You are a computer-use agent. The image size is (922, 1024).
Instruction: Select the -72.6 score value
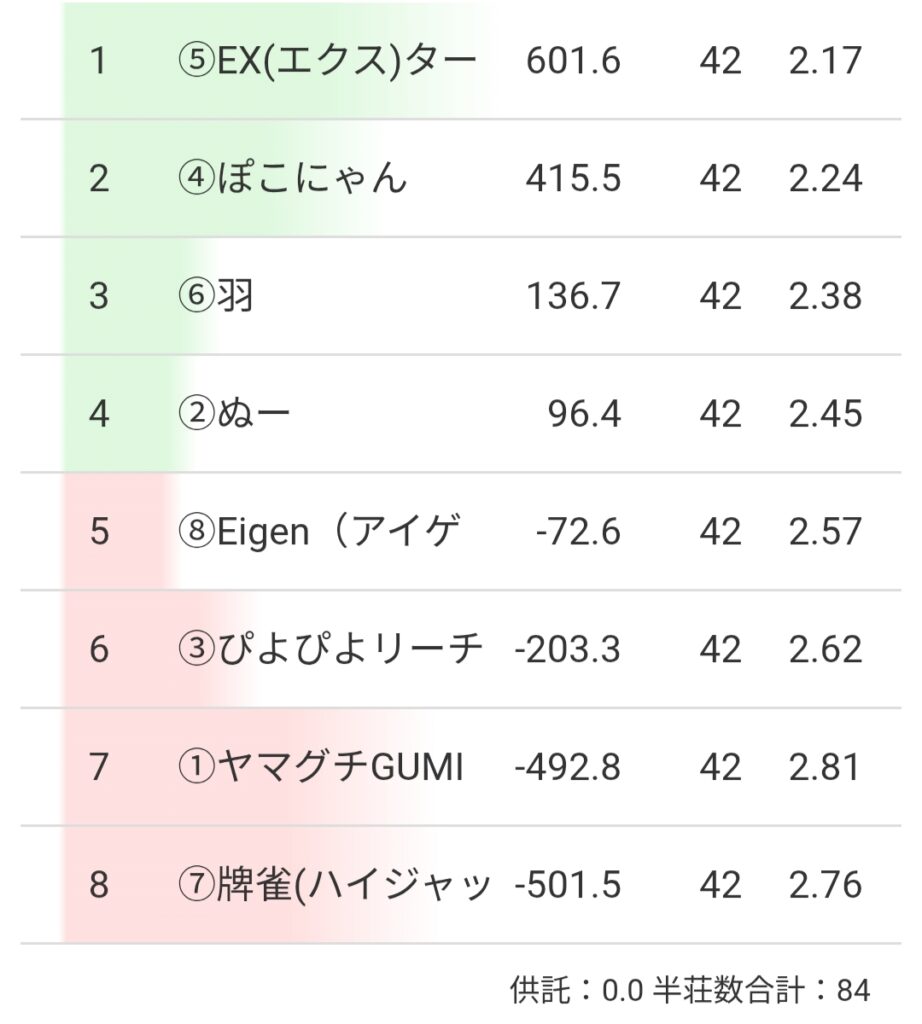point(578,532)
